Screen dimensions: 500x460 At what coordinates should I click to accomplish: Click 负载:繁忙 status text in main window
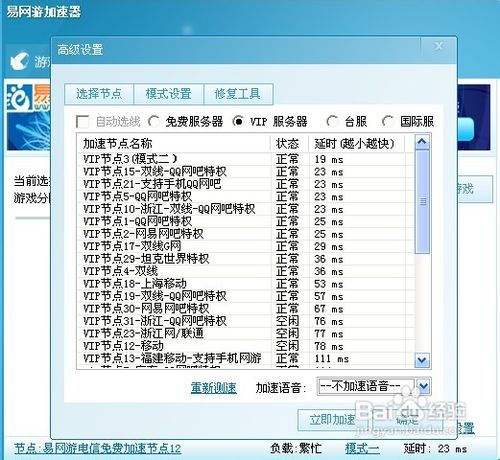[296, 449]
